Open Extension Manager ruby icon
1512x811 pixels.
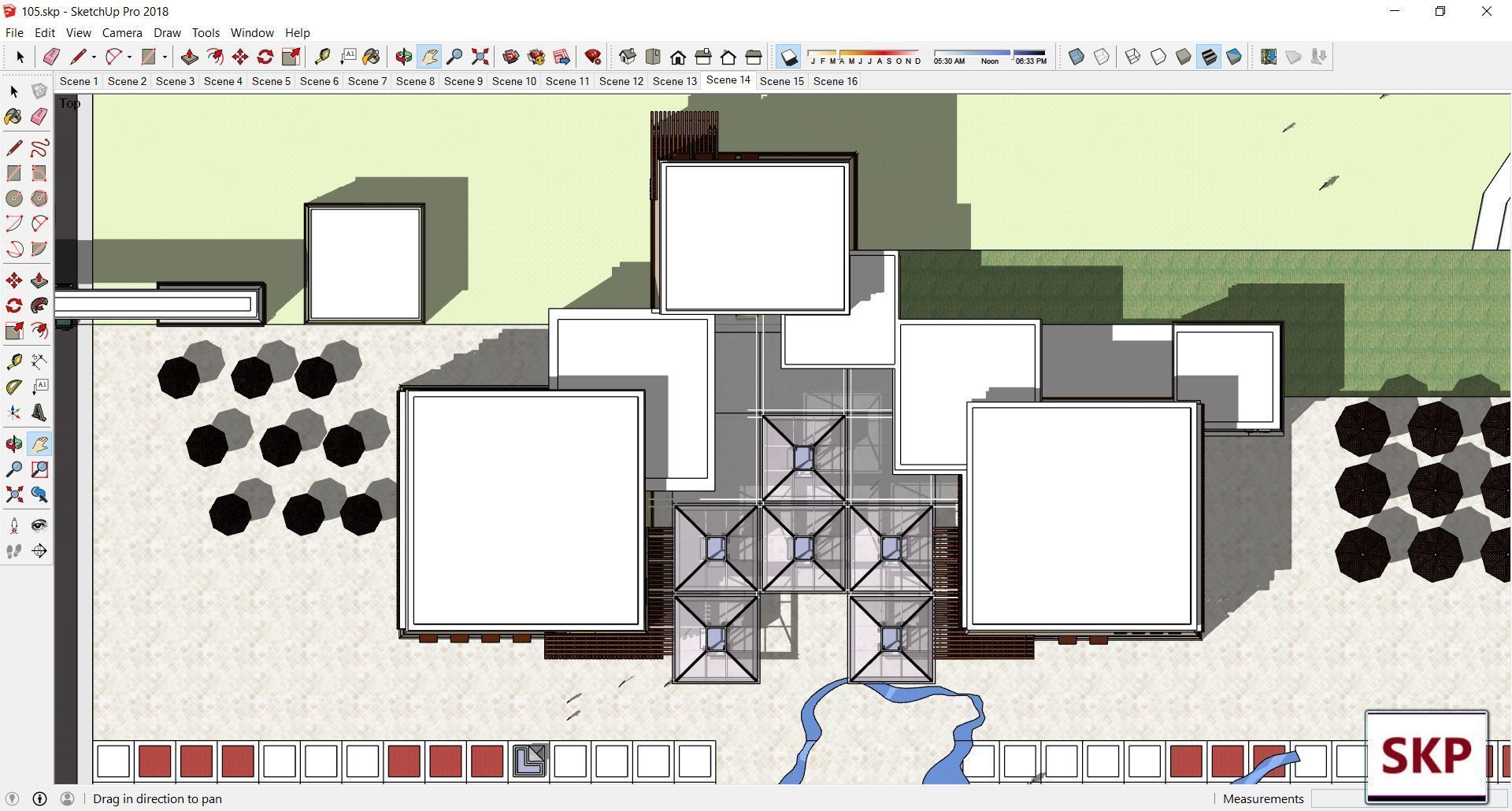coord(593,57)
